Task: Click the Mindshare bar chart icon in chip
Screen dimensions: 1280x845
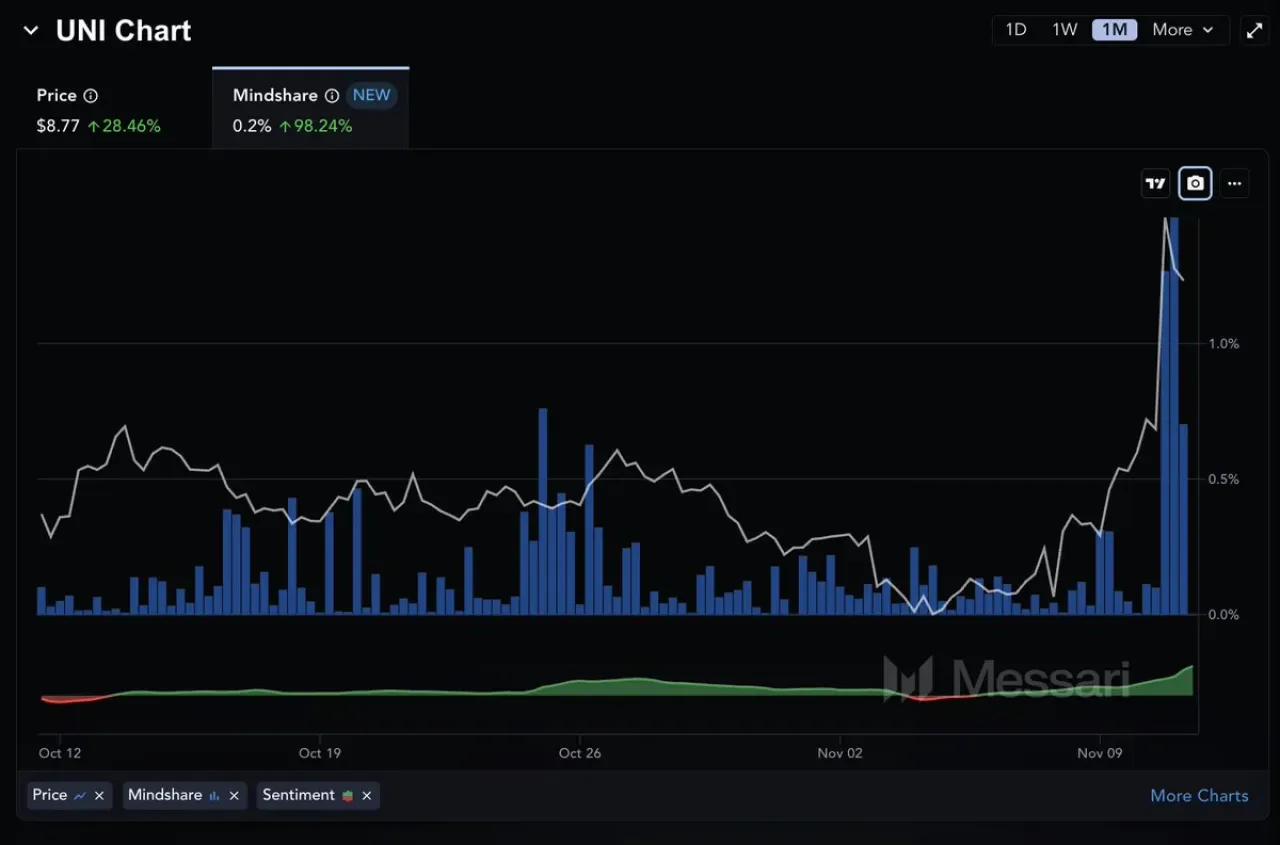Action: pos(214,796)
